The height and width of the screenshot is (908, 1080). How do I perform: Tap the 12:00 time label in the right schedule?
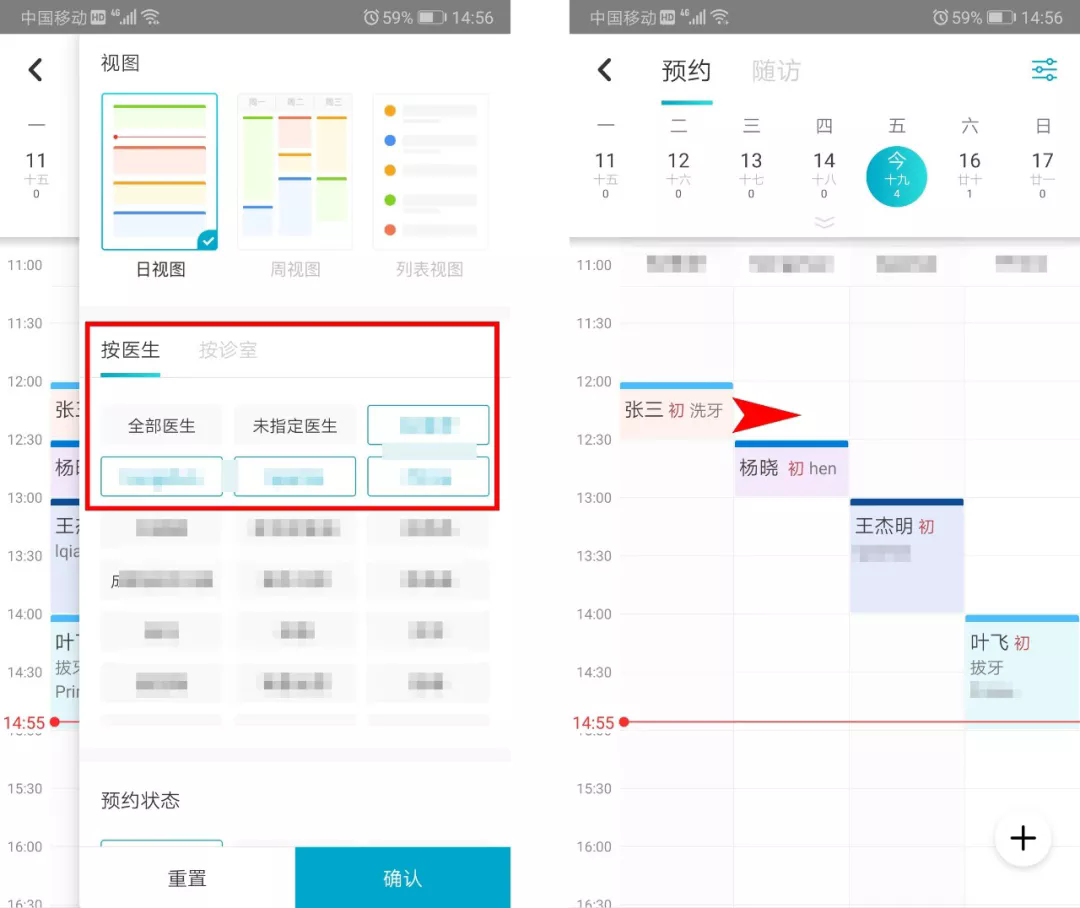pyautogui.click(x=593, y=381)
